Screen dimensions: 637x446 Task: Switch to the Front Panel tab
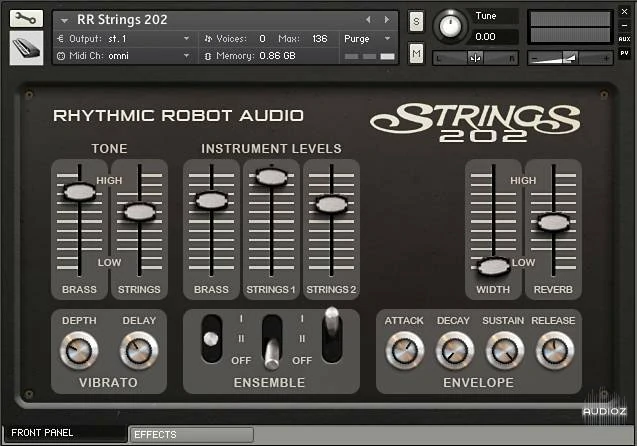click(65, 433)
